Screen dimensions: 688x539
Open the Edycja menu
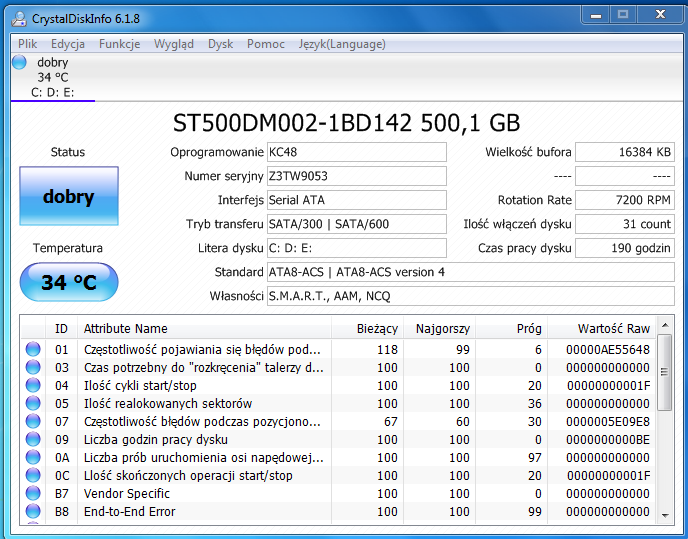tap(68, 44)
